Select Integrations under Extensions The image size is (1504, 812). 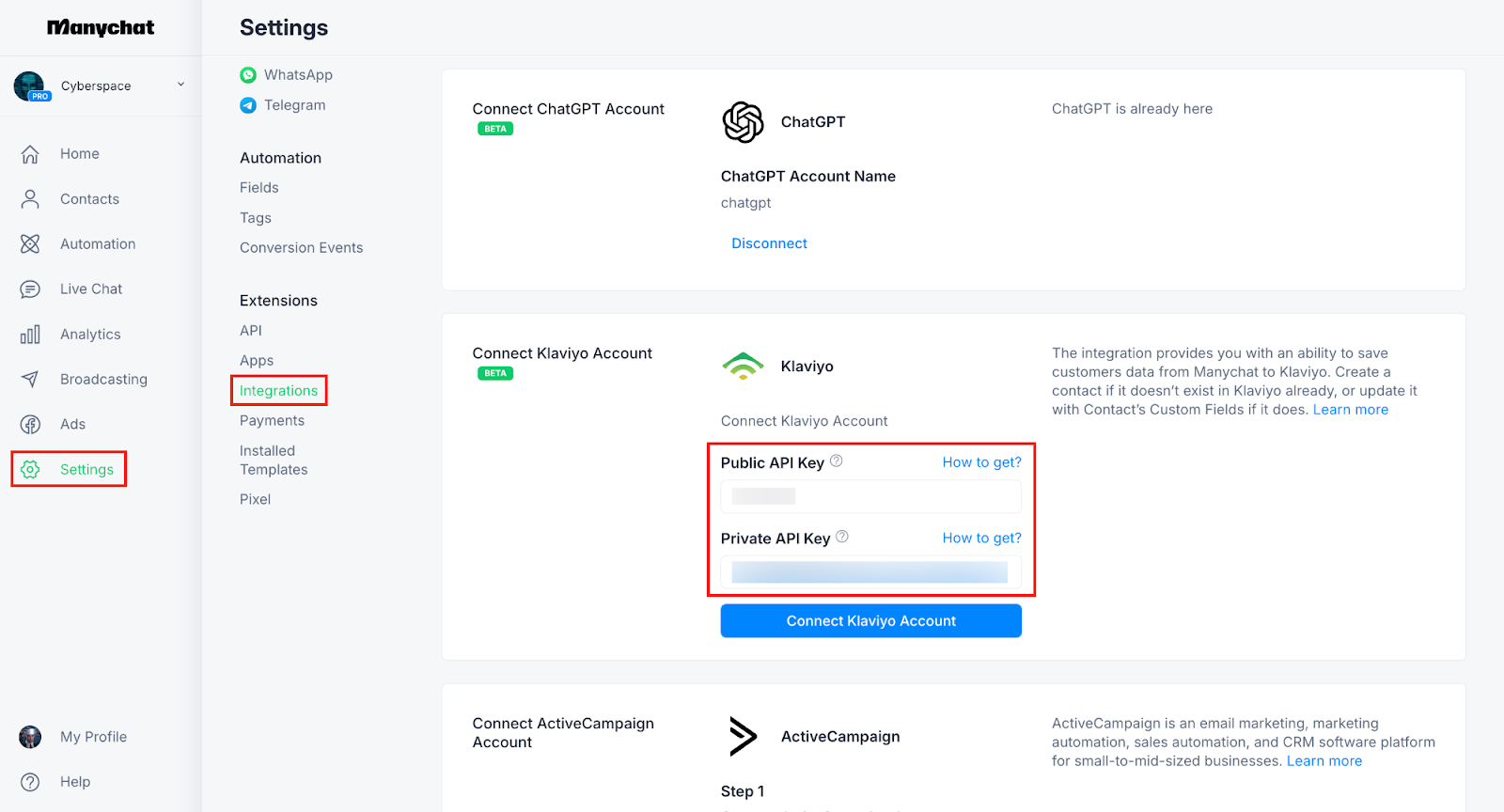(x=278, y=391)
